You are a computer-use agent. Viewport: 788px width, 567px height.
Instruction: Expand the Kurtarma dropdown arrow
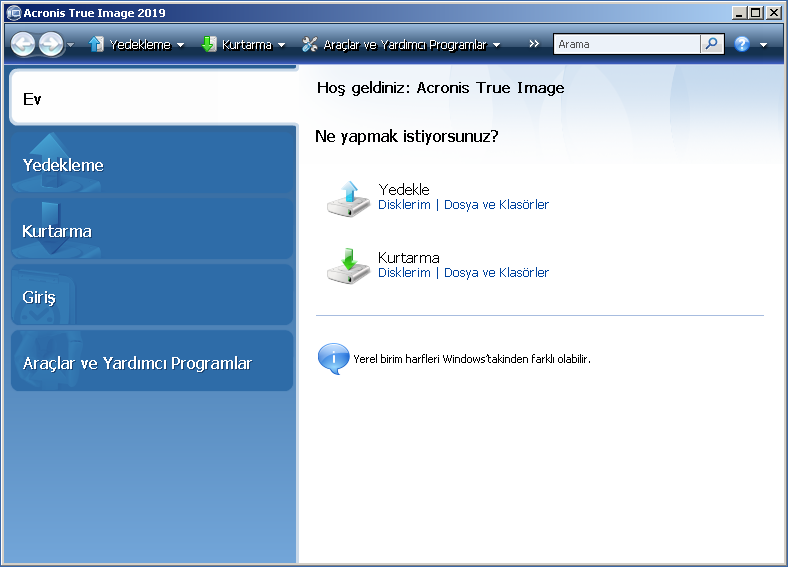click(x=281, y=45)
